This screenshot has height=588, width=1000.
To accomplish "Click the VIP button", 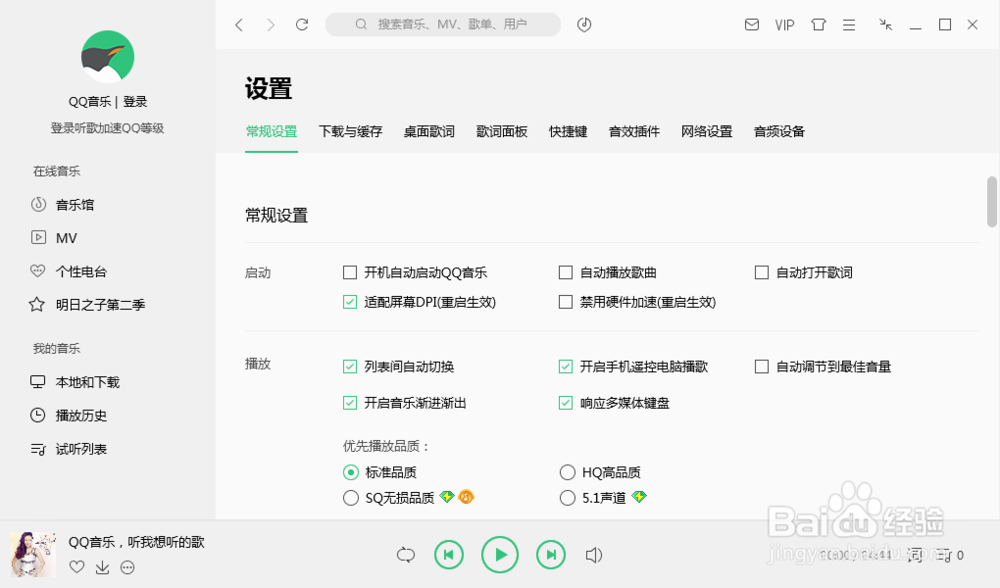I will click(784, 24).
